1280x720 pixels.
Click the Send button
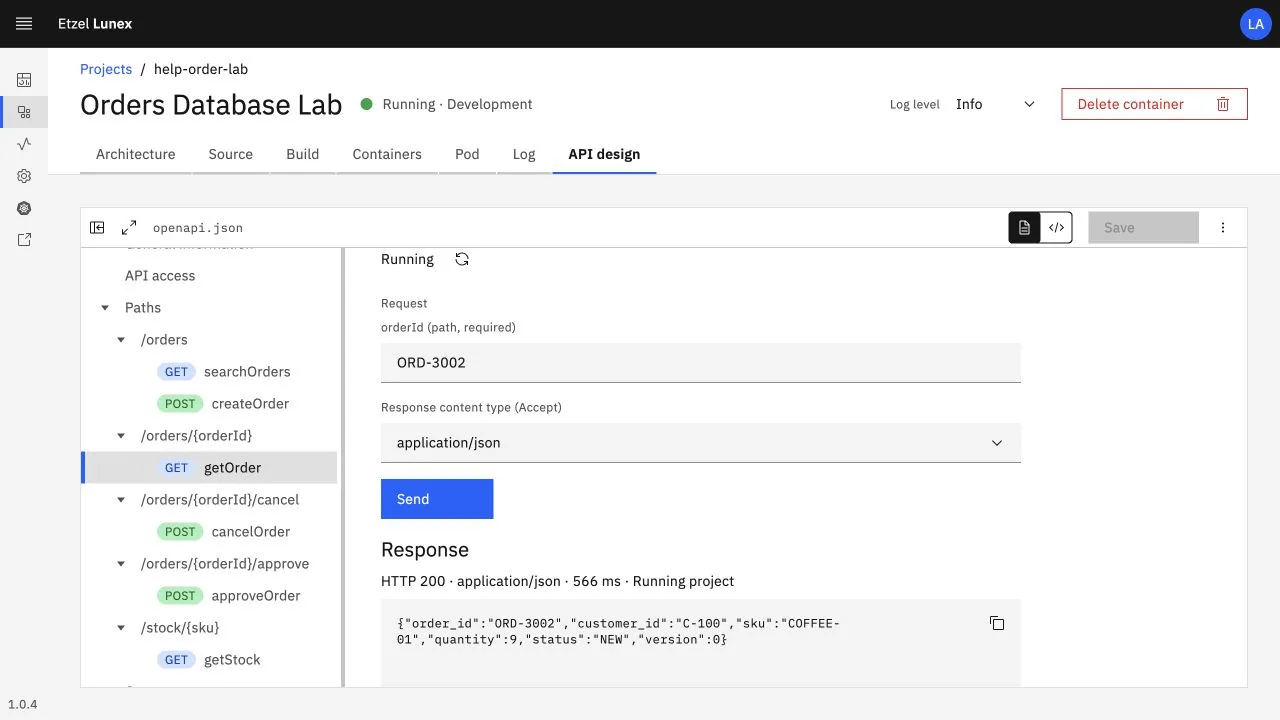point(437,499)
